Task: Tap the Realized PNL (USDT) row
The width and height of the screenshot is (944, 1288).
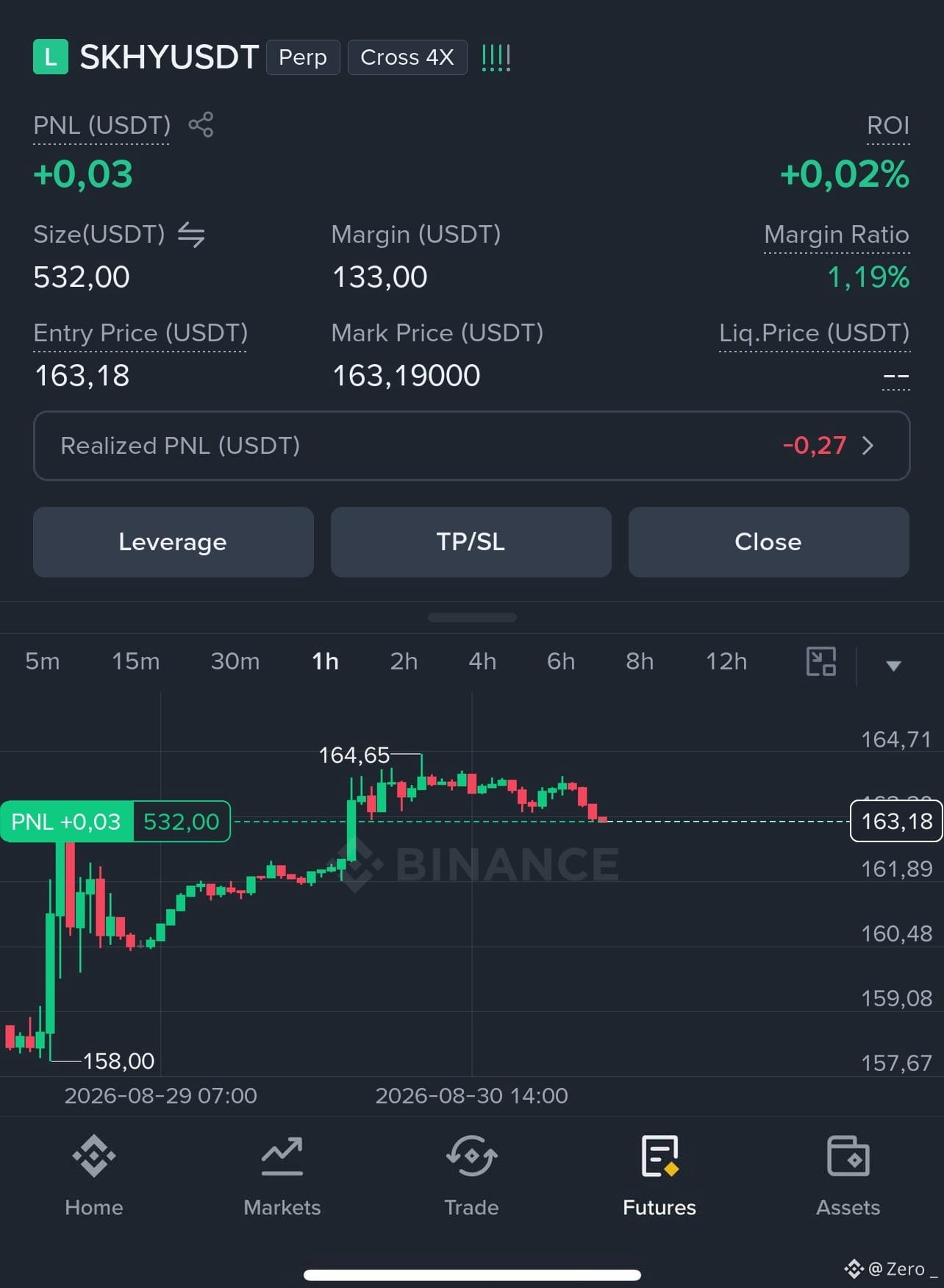Action: click(472, 446)
